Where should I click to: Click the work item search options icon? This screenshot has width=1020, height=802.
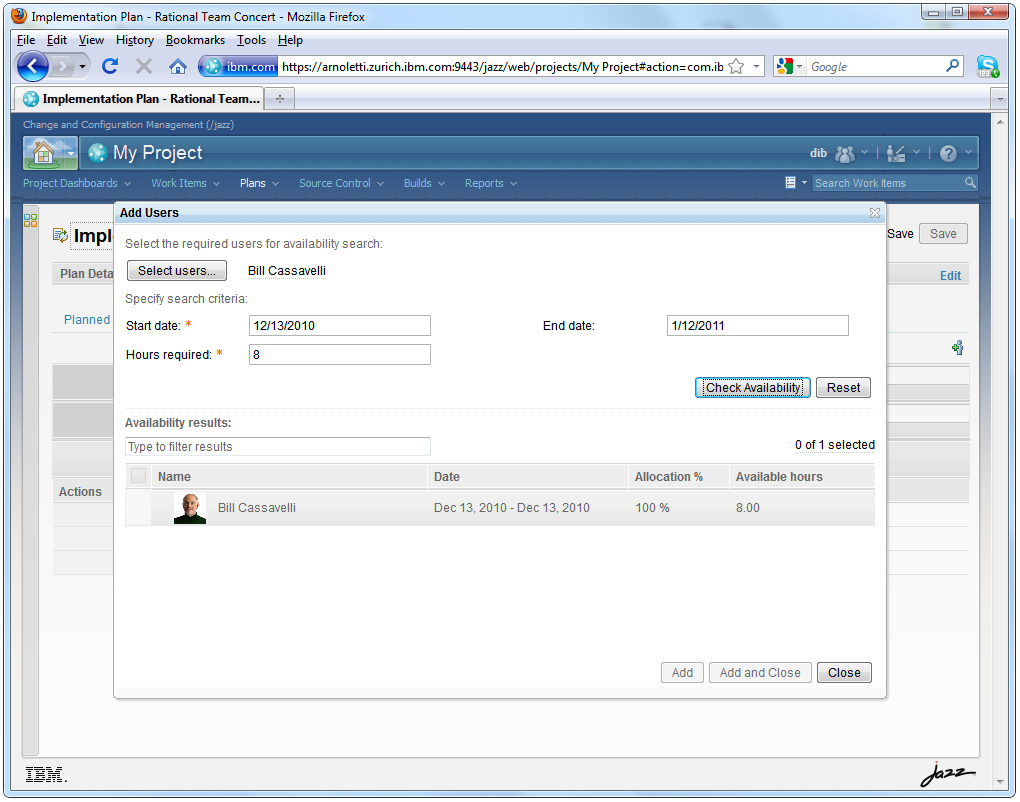(790, 183)
